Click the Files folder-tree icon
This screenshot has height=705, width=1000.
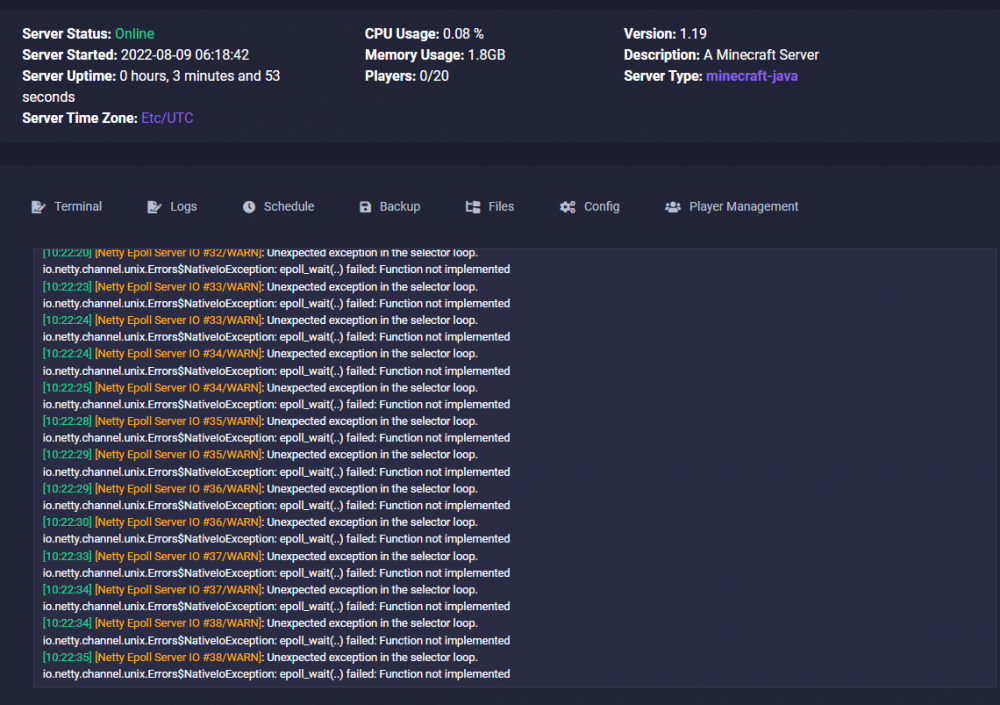tap(473, 207)
